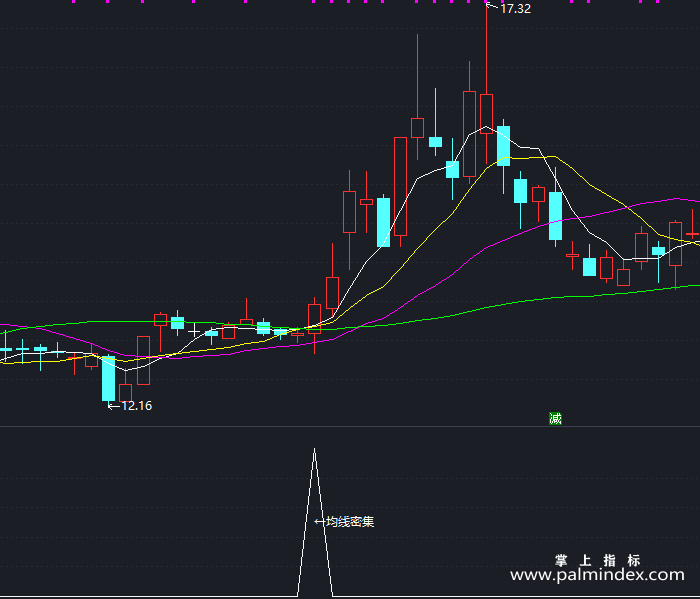The width and height of the screenshot is (700, 599).
Task: Click the 12.16 low price label
Action: [x=137, y=406]
